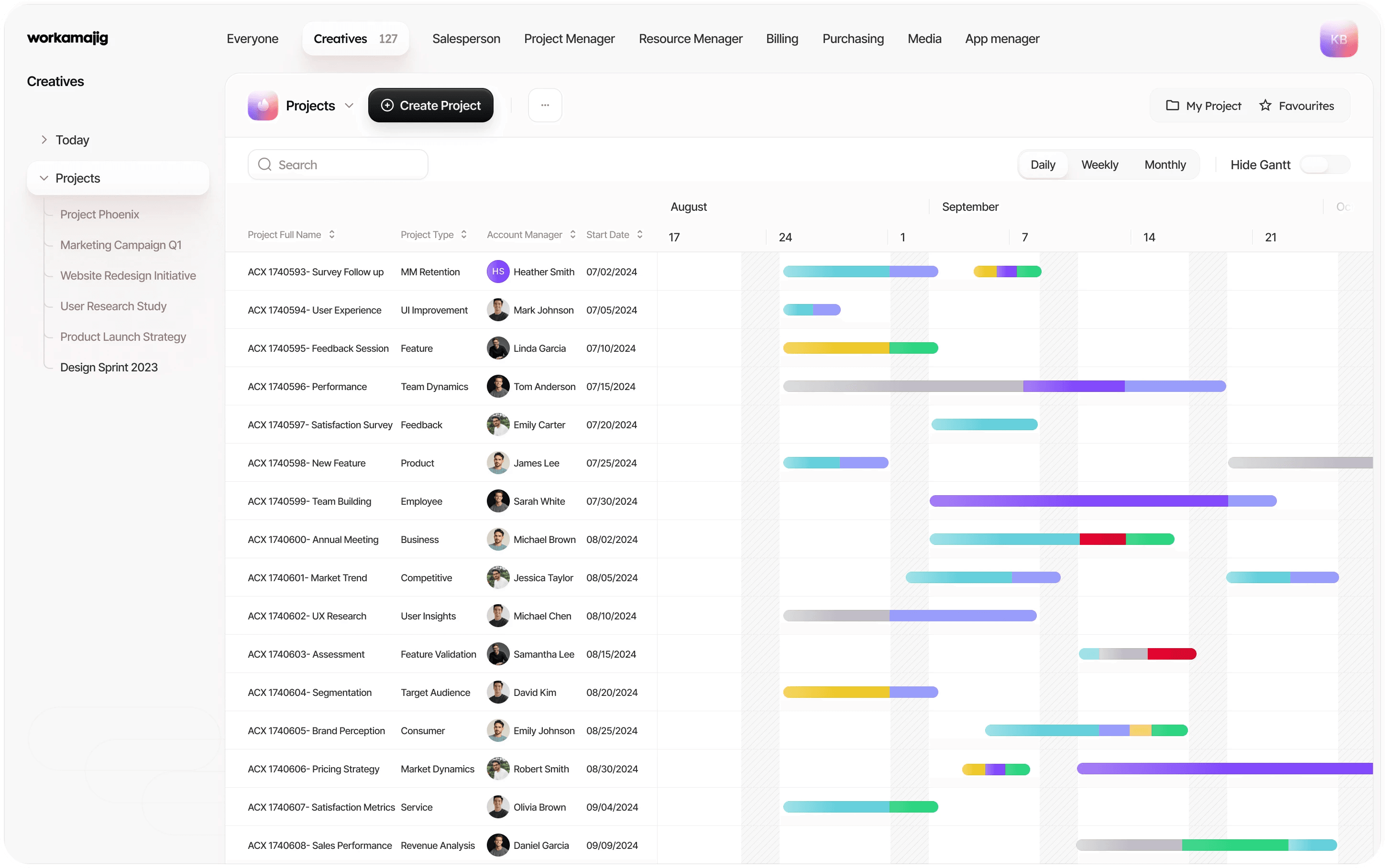Select the Creatives 127 tab

[355, 38]
